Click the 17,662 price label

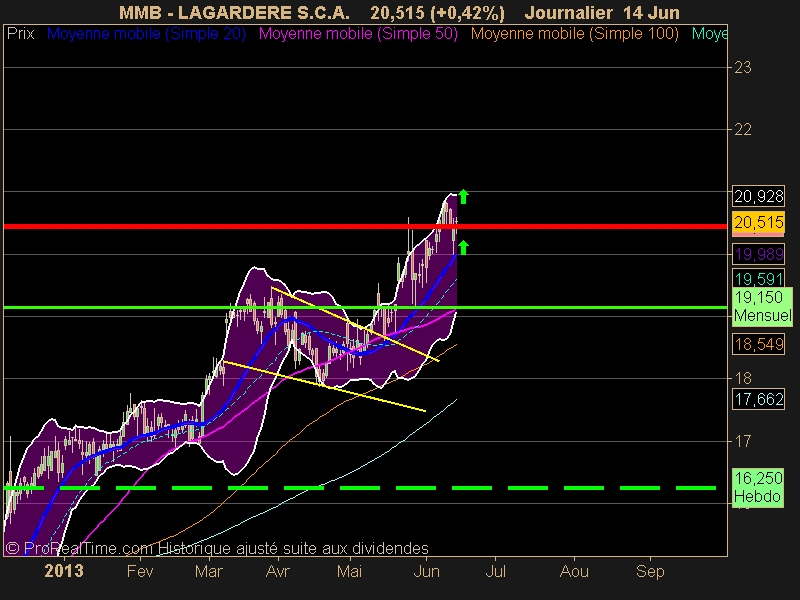coord(759,399)
